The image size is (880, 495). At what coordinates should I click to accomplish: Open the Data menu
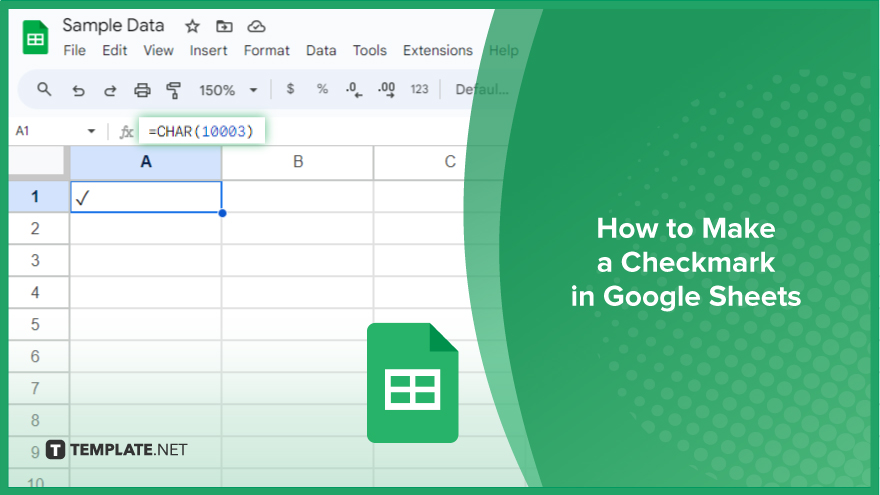[x=321, y=51]
